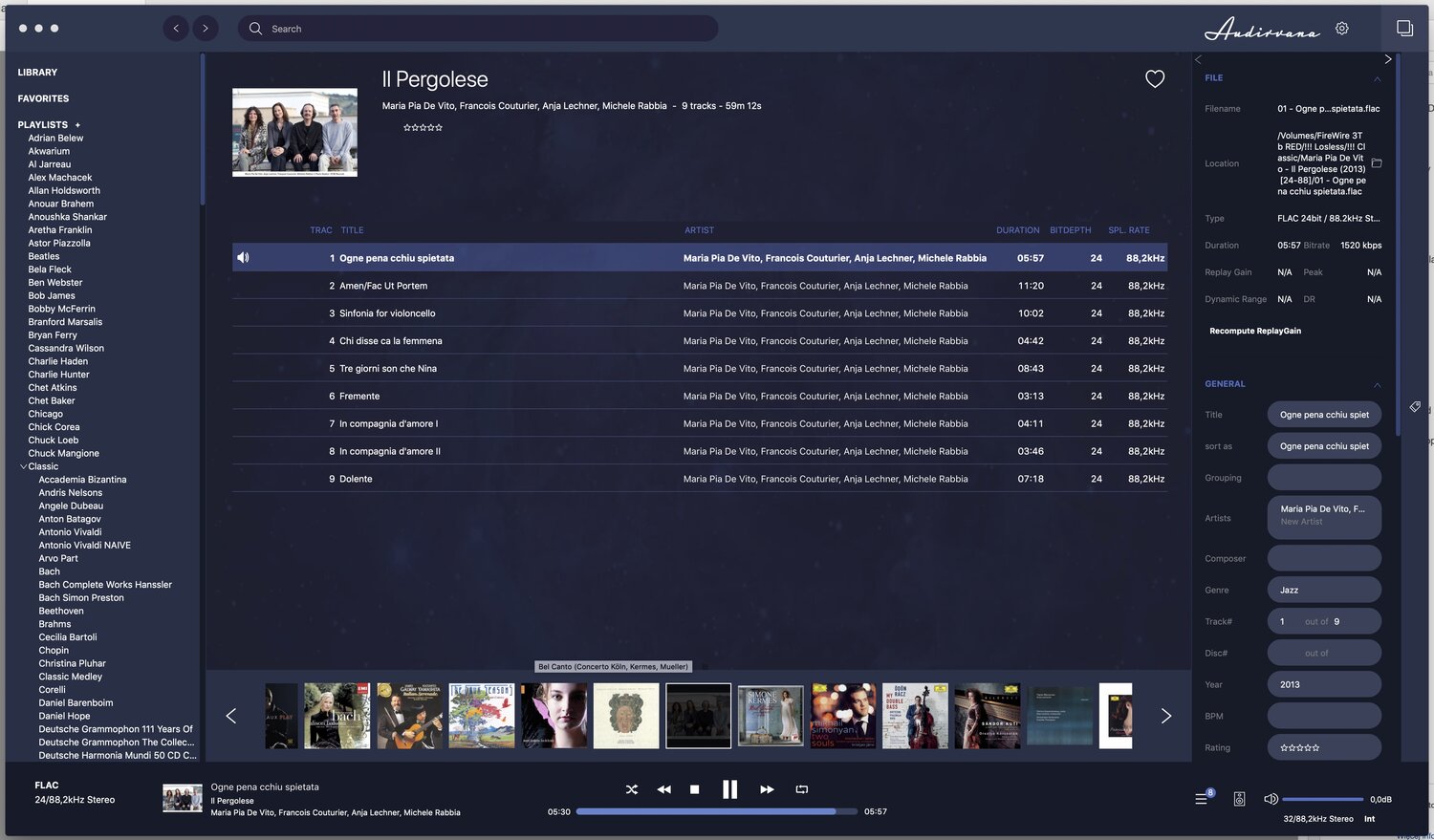Skip to the previous track
1434x840 pixels.
(663, 789)
